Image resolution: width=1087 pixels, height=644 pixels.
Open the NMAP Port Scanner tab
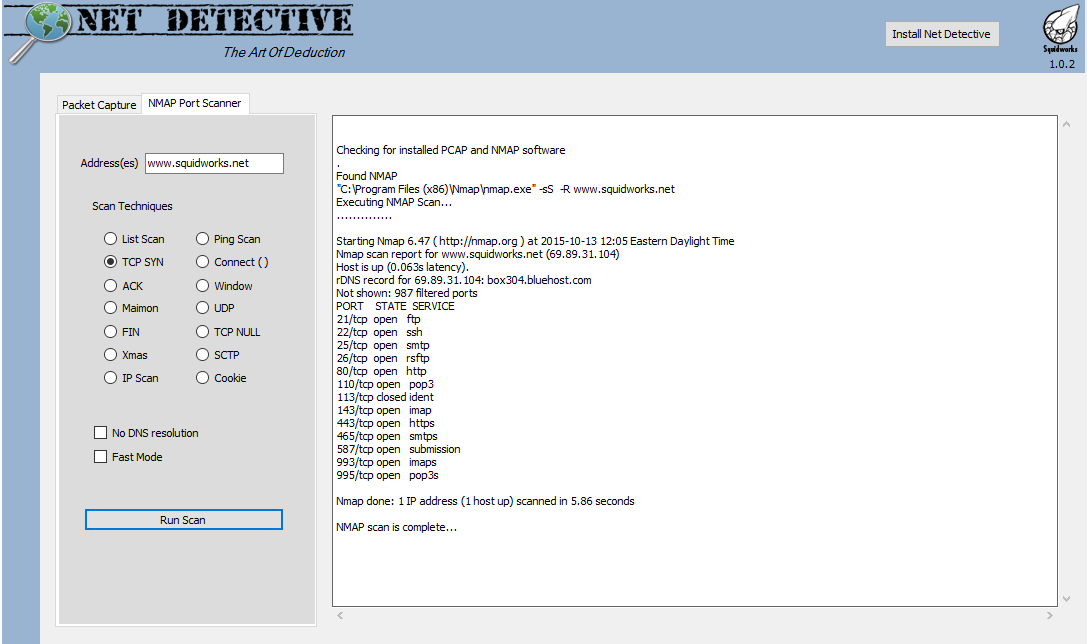coord(195,103)
